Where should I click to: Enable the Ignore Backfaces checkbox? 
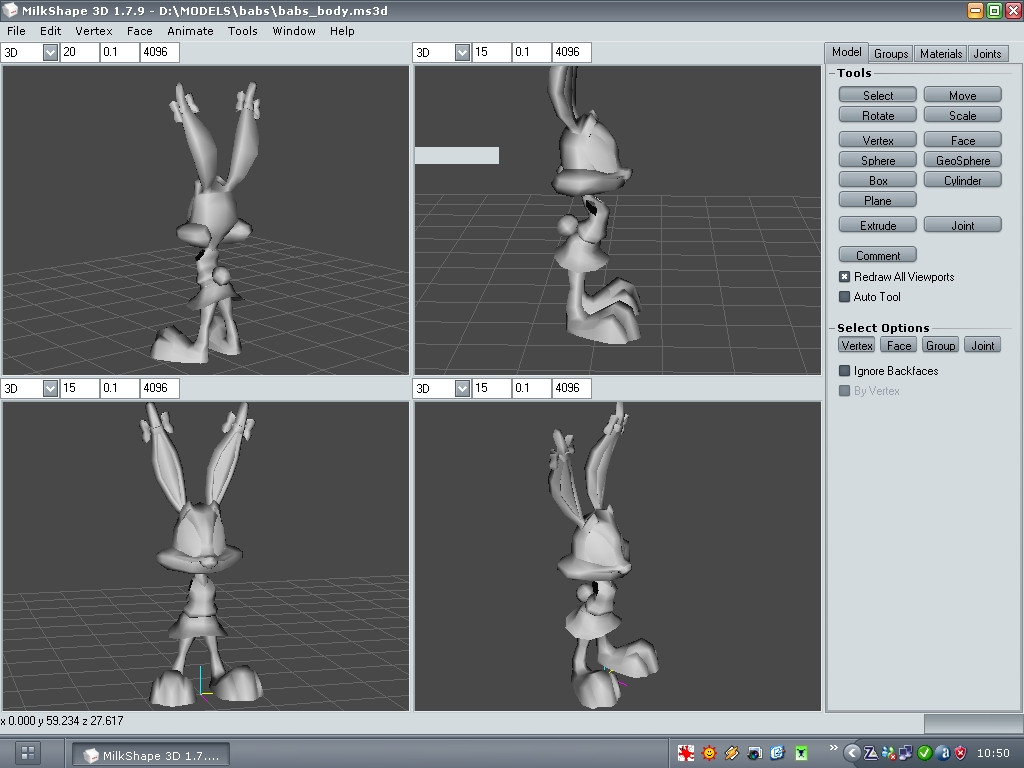[x=844, y=371]
